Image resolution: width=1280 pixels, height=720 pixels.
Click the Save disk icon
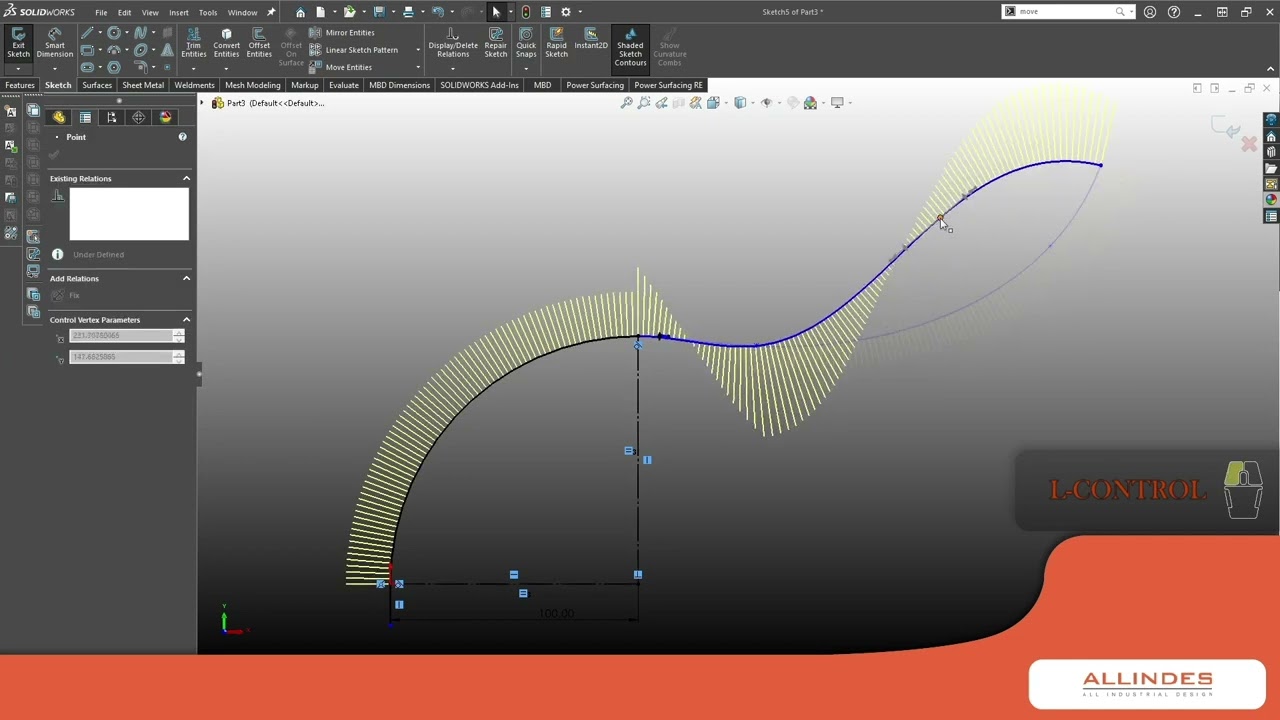(x=379, y=12)
